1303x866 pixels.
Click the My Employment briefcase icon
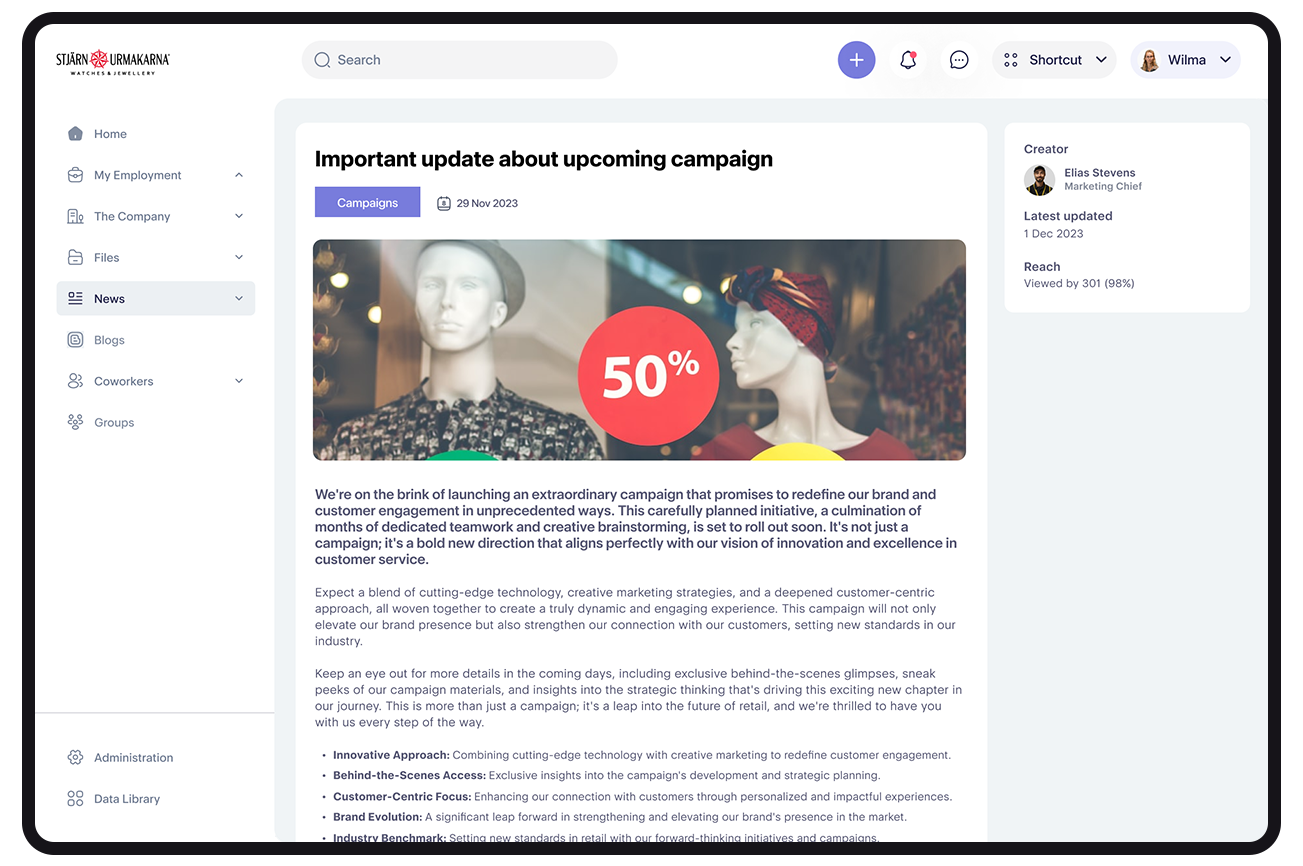[x=75, y=175]
